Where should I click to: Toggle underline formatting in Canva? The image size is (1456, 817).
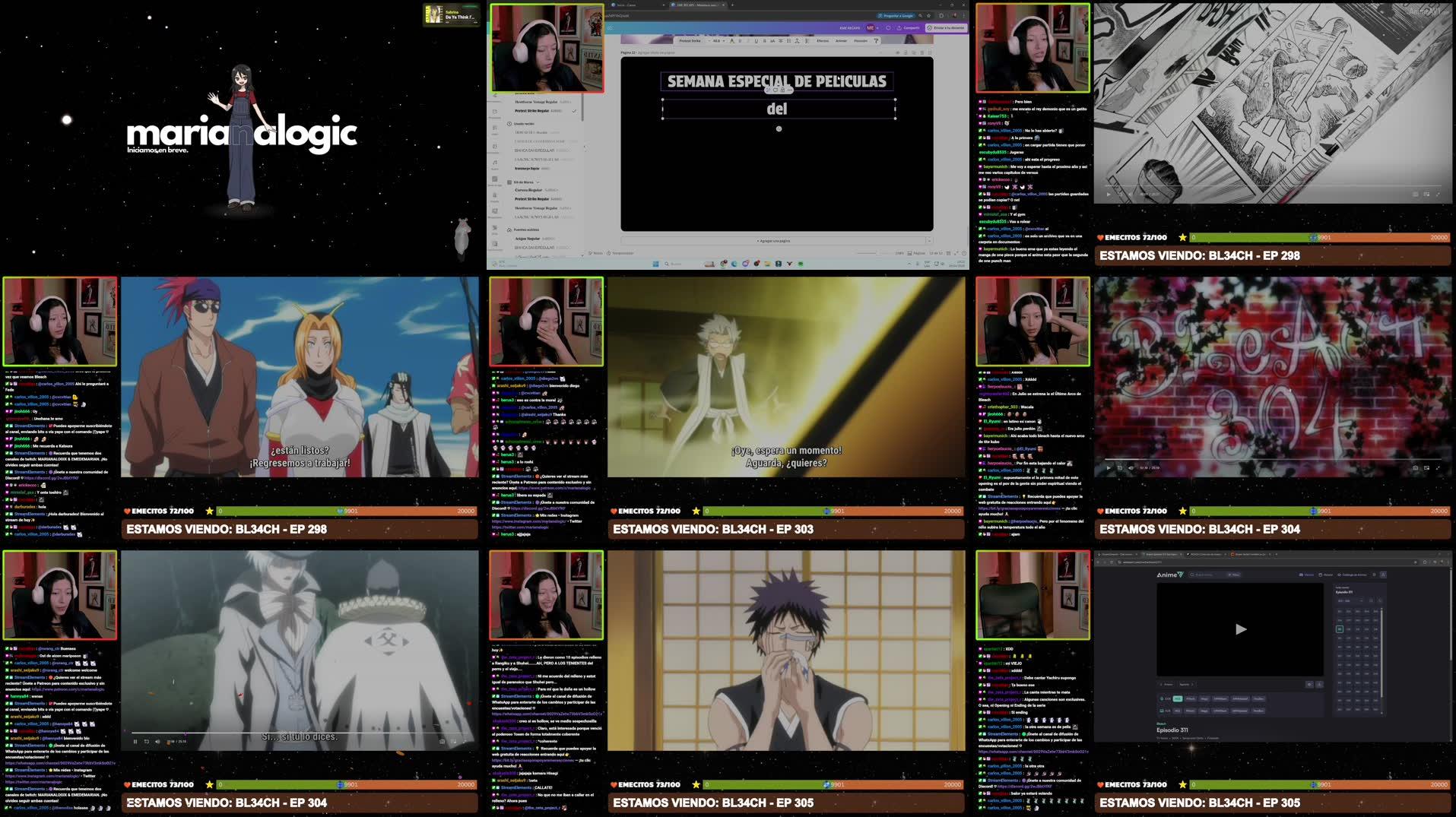coord(756,40)
